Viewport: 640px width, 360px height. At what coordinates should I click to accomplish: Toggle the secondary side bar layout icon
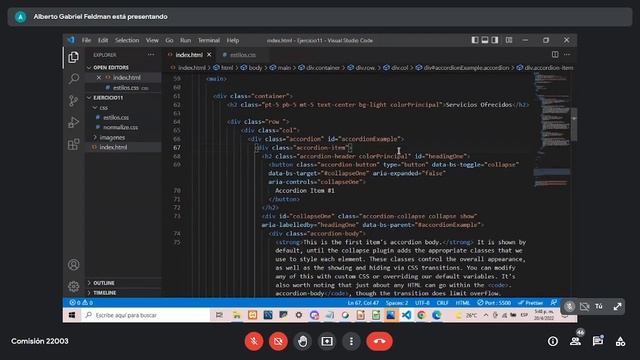pos(495,40)
